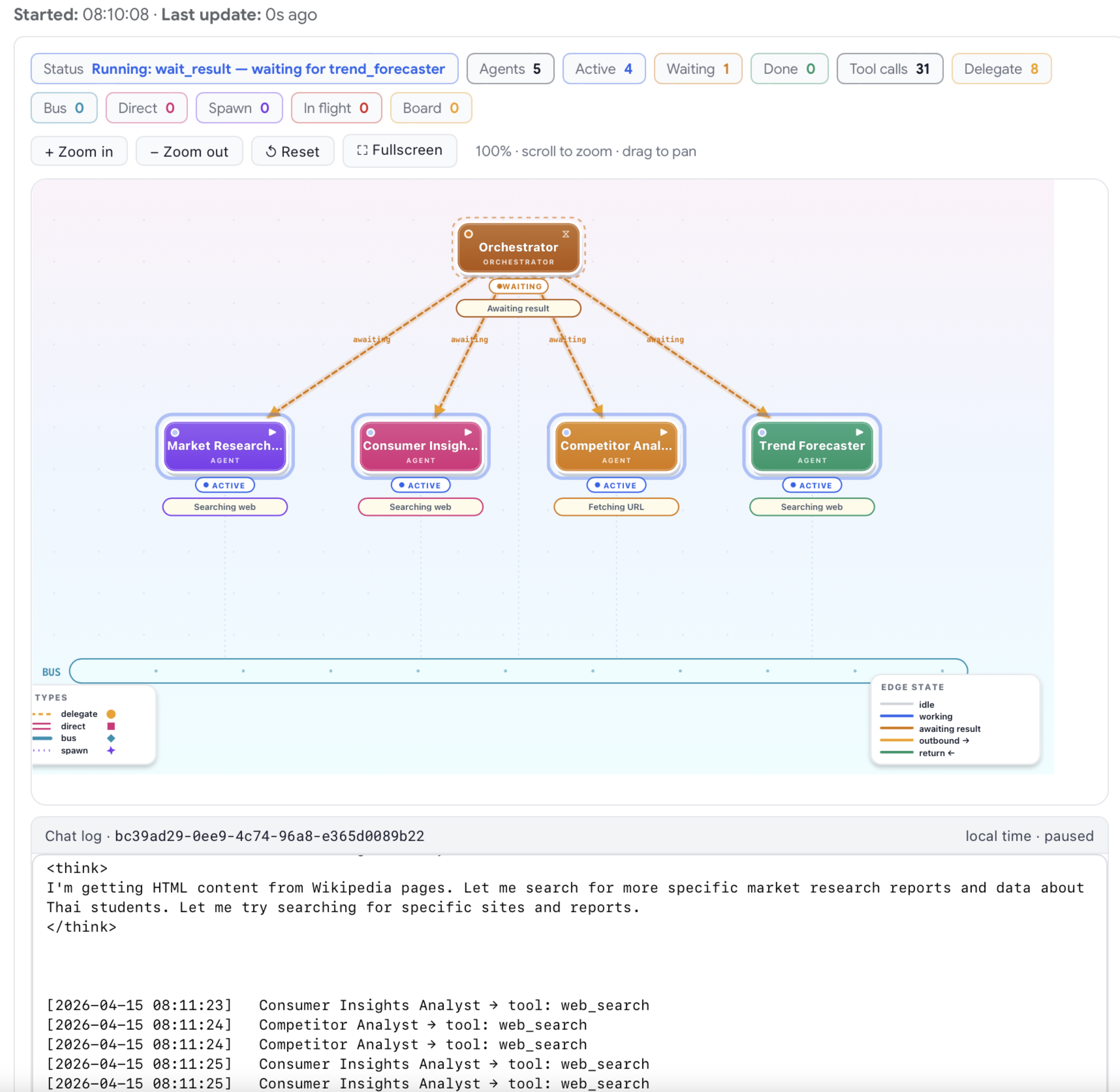Click the chat log session ID

(x=270, y=836)
